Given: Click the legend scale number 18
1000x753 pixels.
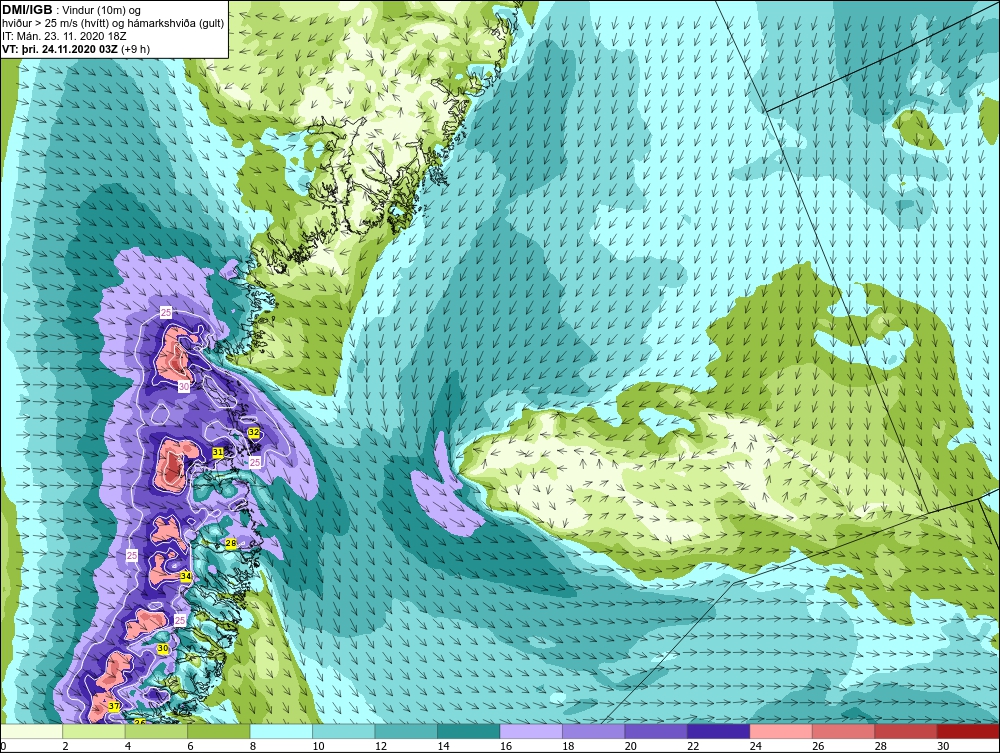Looking at the screenshot, I should click(x=568, y=746).
